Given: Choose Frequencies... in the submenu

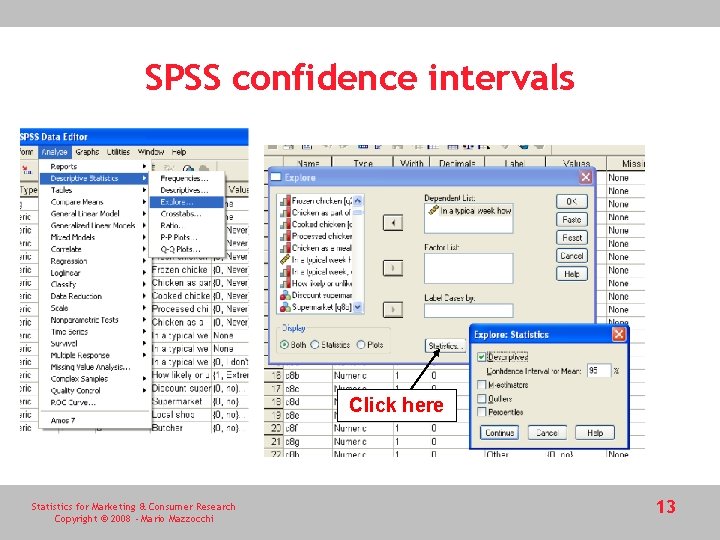Looking at the screenshot, I should coord(187,178).
